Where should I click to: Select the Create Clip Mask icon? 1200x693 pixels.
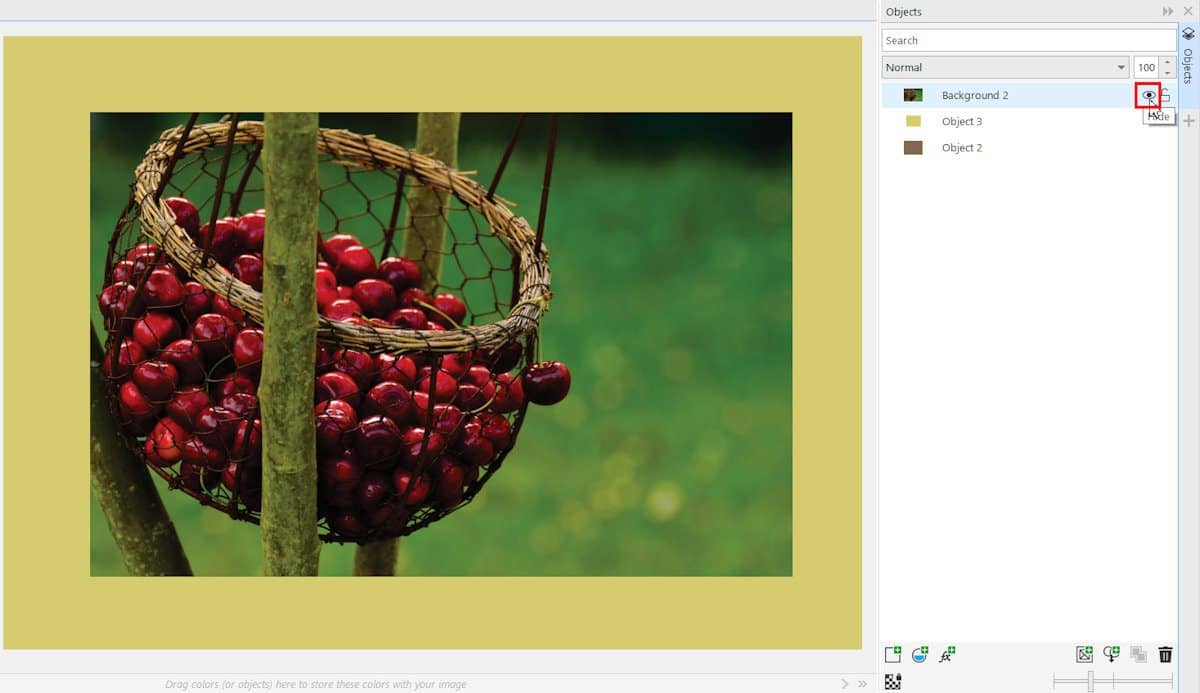(x=1111, y=653)
